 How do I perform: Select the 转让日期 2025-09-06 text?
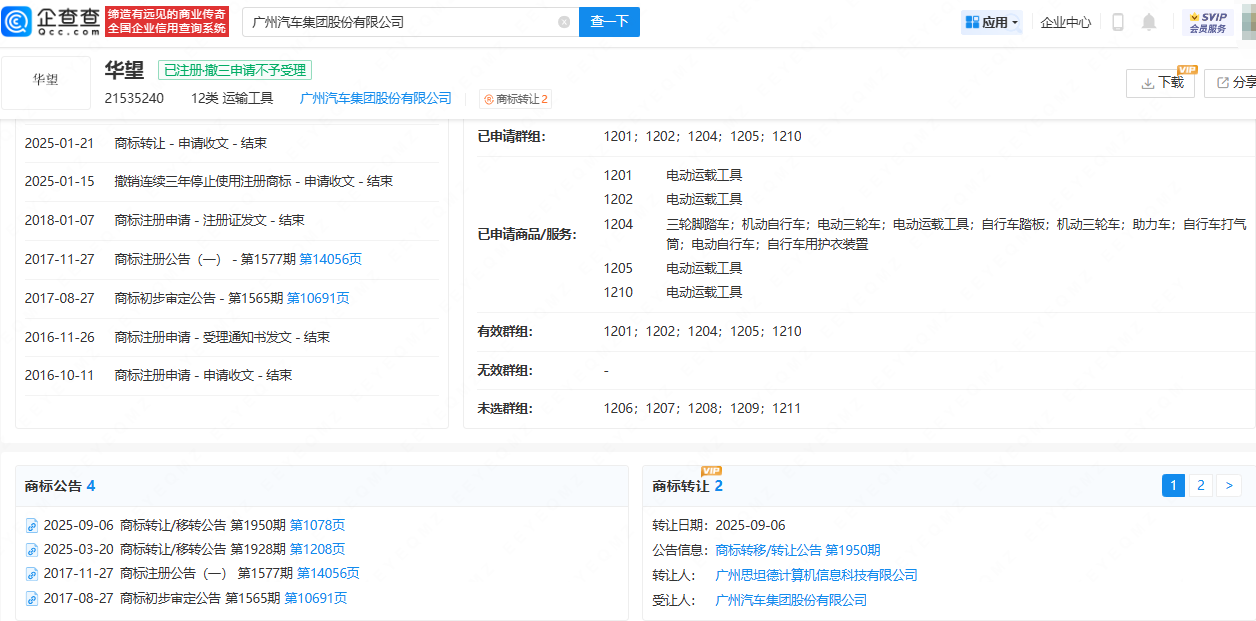click(719, 525)
